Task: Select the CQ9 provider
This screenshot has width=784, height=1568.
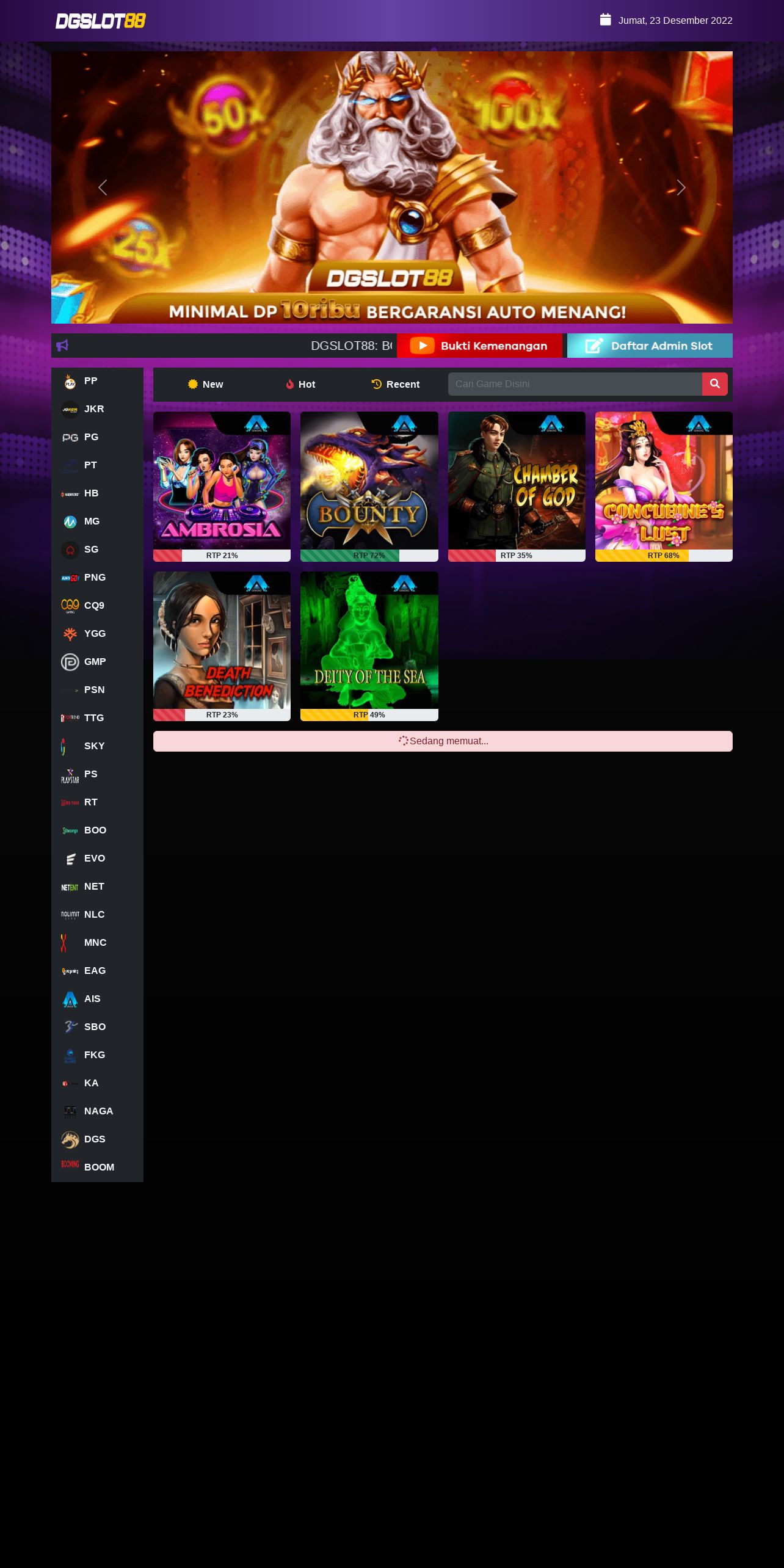Action: [97, 606]
